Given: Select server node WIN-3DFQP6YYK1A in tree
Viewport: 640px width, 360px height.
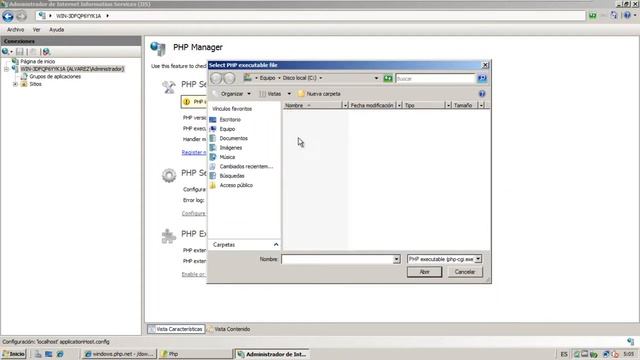Looking at the screenshot, I should click(72, 69).
